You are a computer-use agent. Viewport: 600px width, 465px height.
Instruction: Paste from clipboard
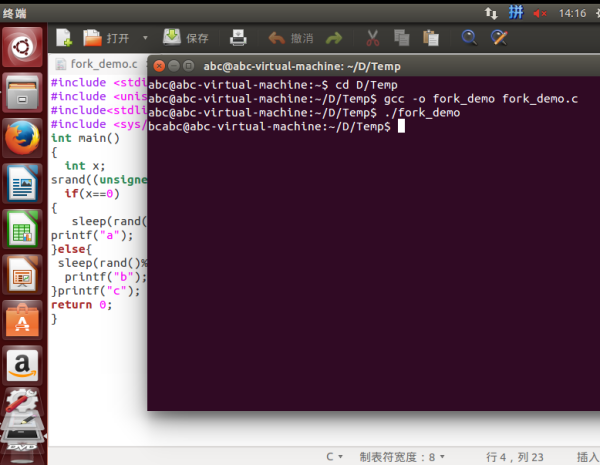pyautogui.click(x=430, y=38)
